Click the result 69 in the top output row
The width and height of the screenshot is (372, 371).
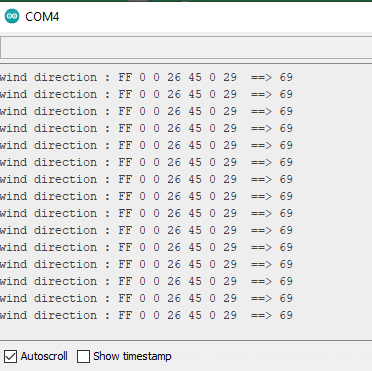pyautogui.click(x=286, y=77)
